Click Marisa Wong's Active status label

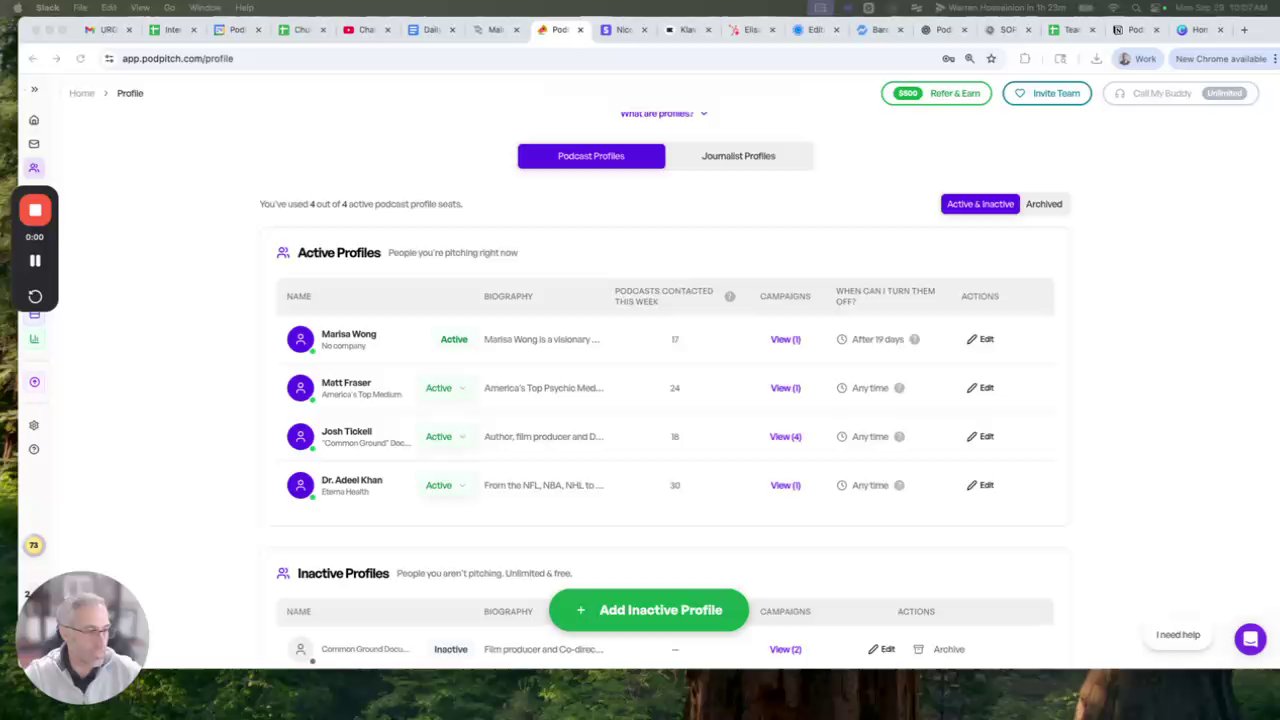click(x=454, y=339)
